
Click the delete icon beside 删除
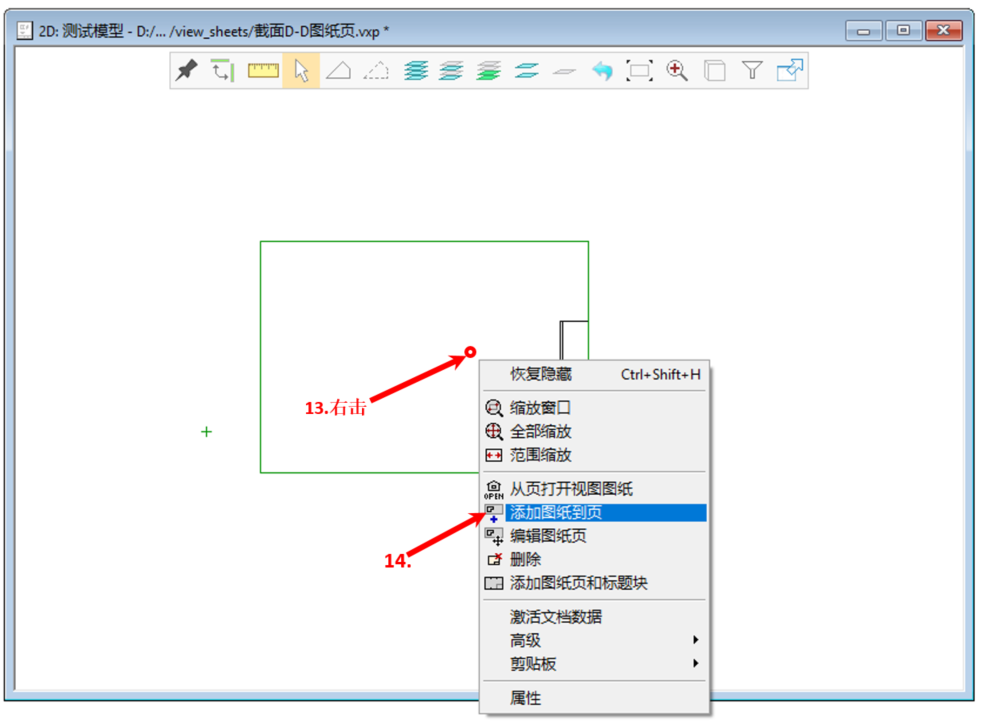tap(495, 559)
